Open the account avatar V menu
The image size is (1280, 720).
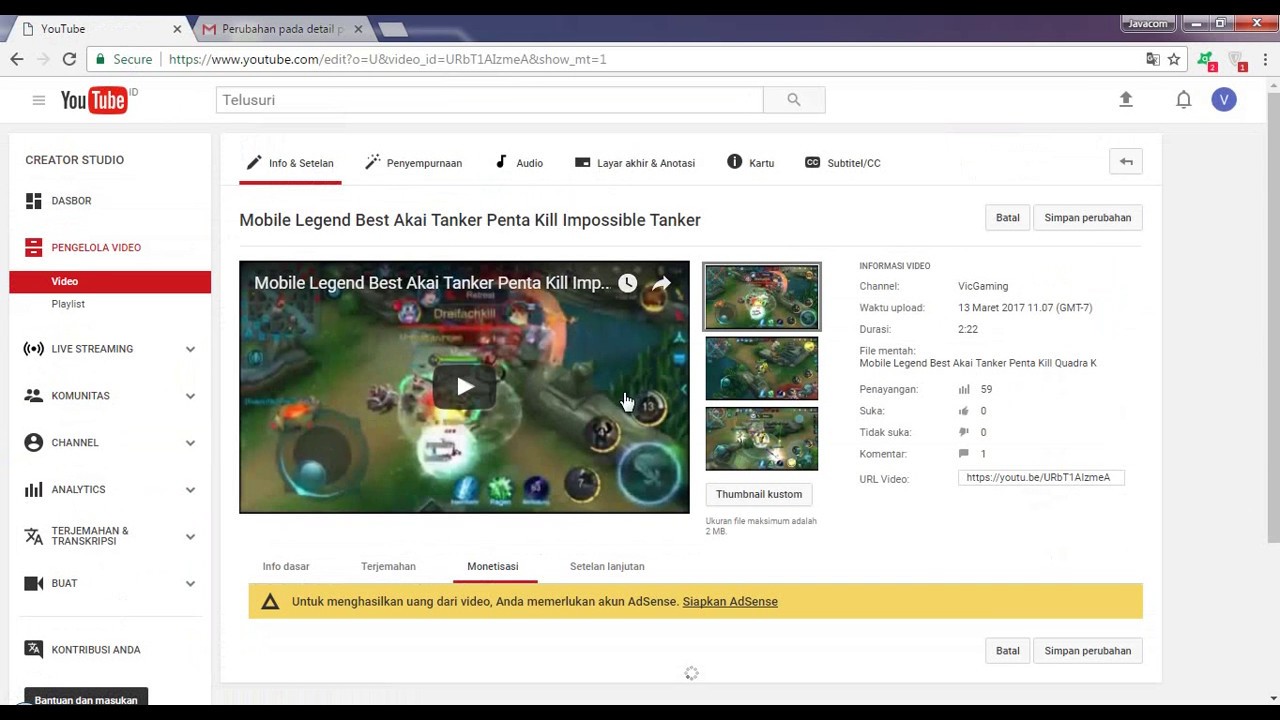(1224, 99)
